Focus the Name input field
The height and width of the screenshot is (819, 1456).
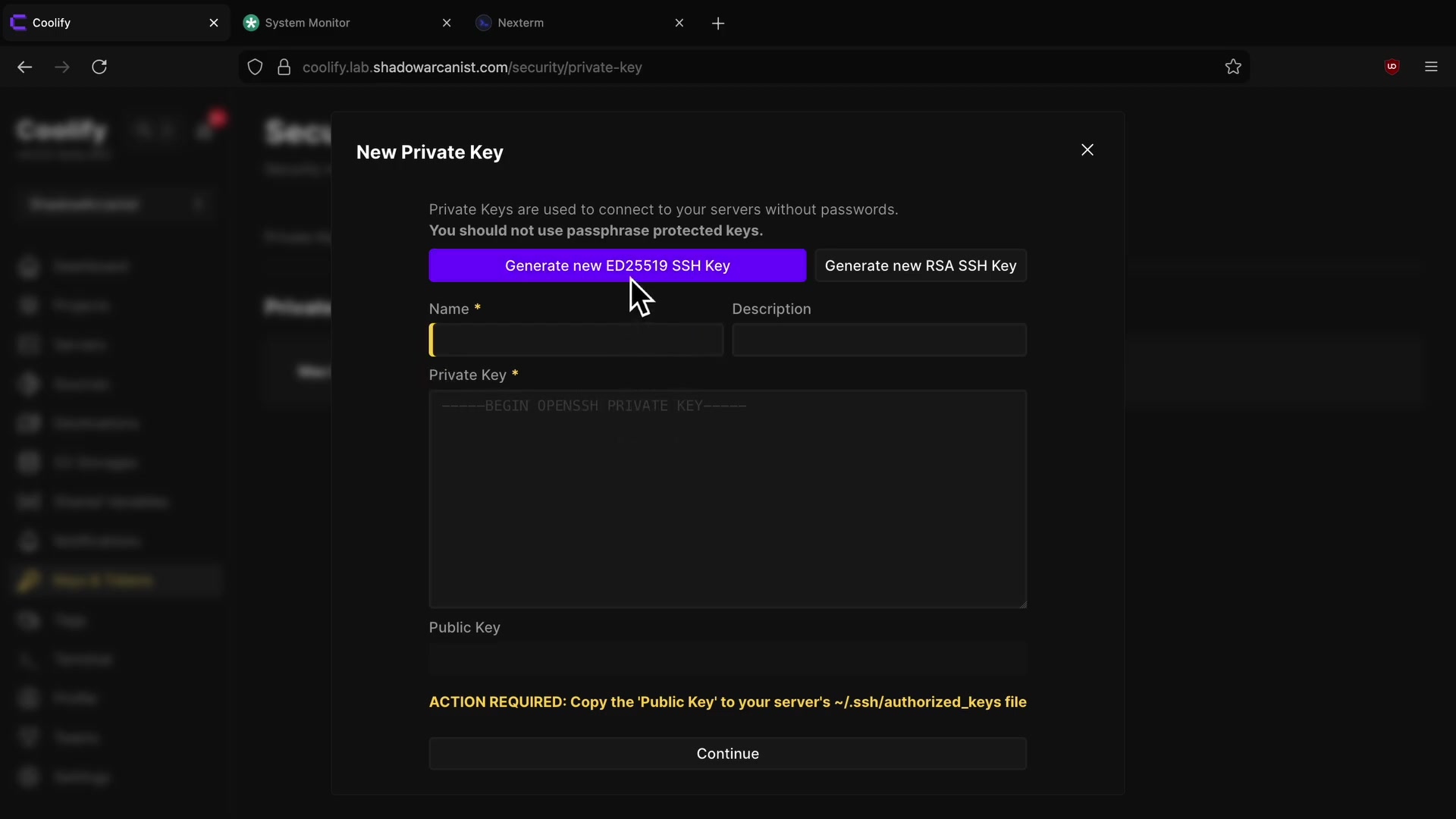click(576, 340)
